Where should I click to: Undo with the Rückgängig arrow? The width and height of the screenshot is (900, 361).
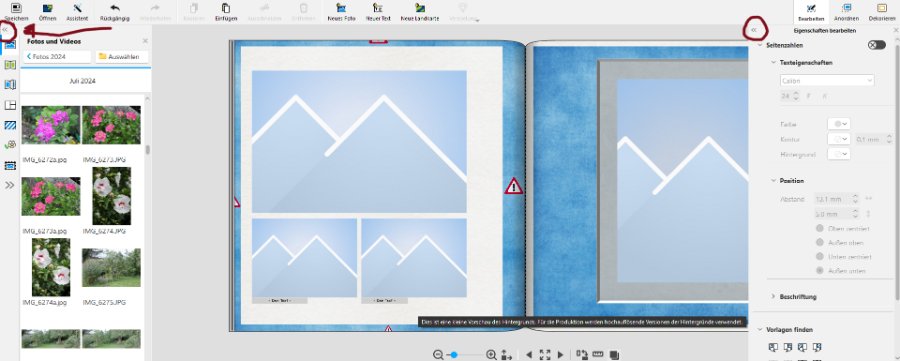[114, 8]
